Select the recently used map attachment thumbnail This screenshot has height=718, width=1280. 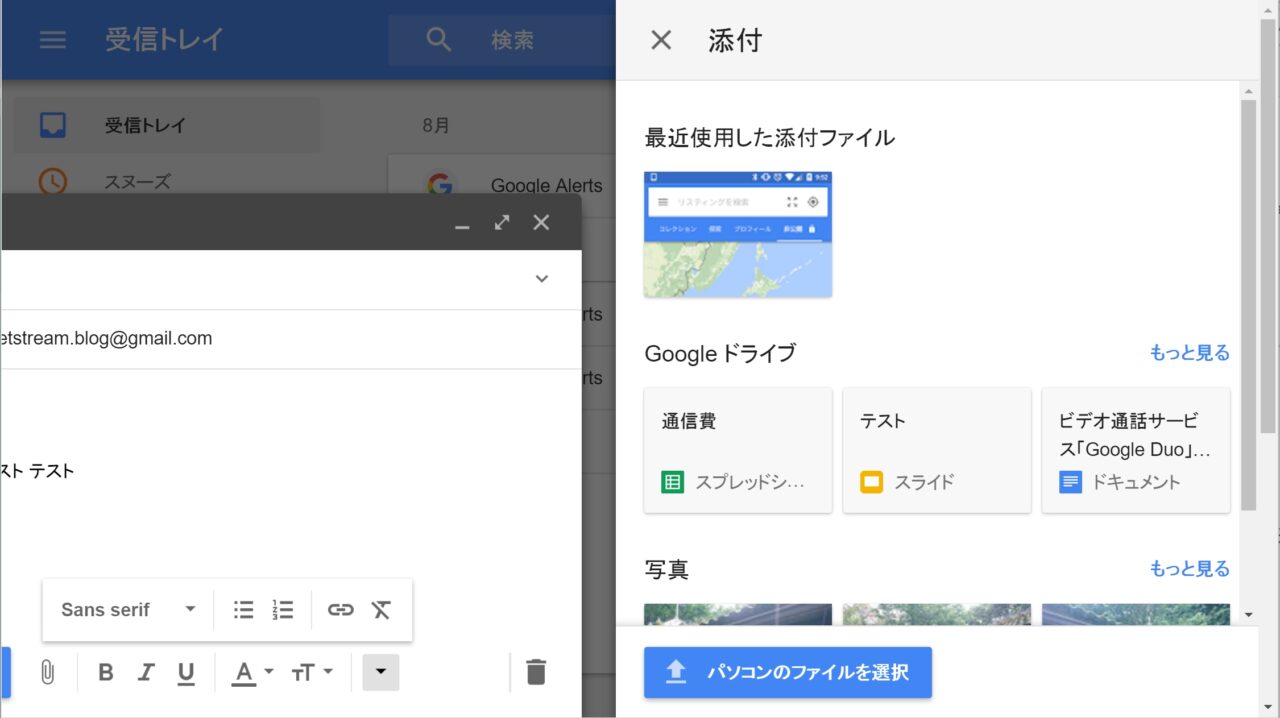pos(738,234)
